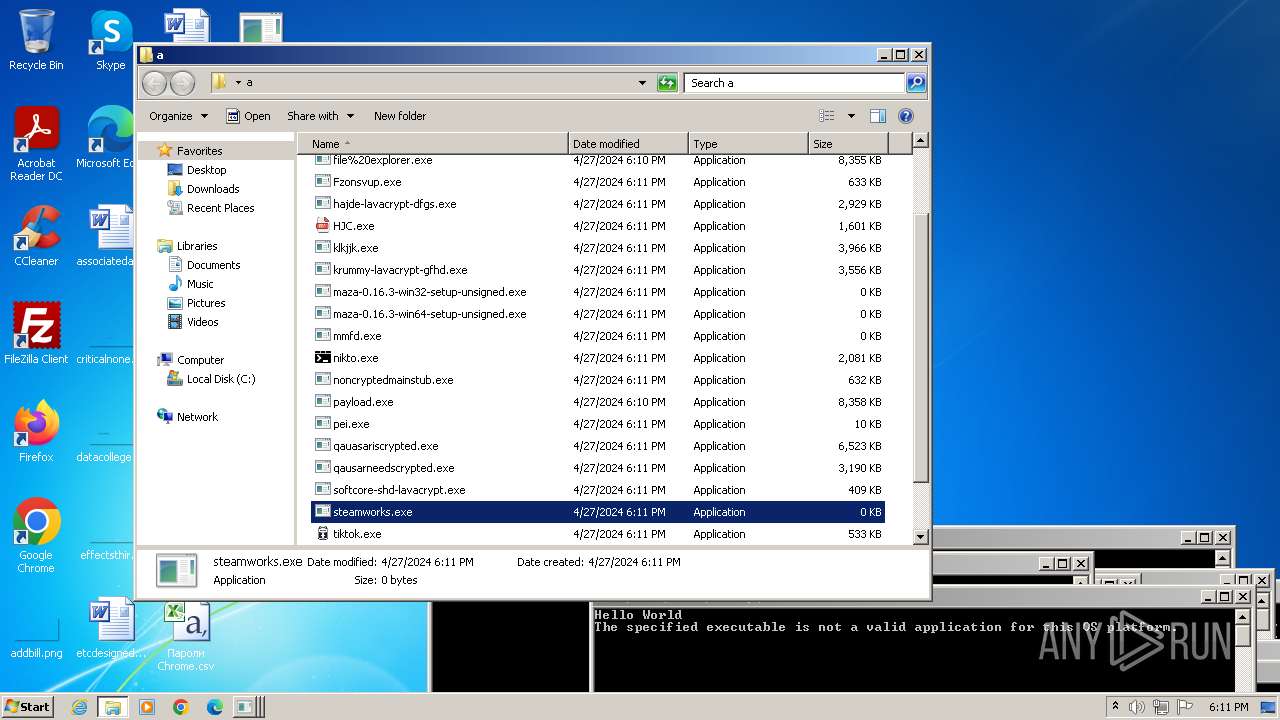Show hidden system tray icons arrow
Screen dimensions: 1280x720
[1115, 706]
